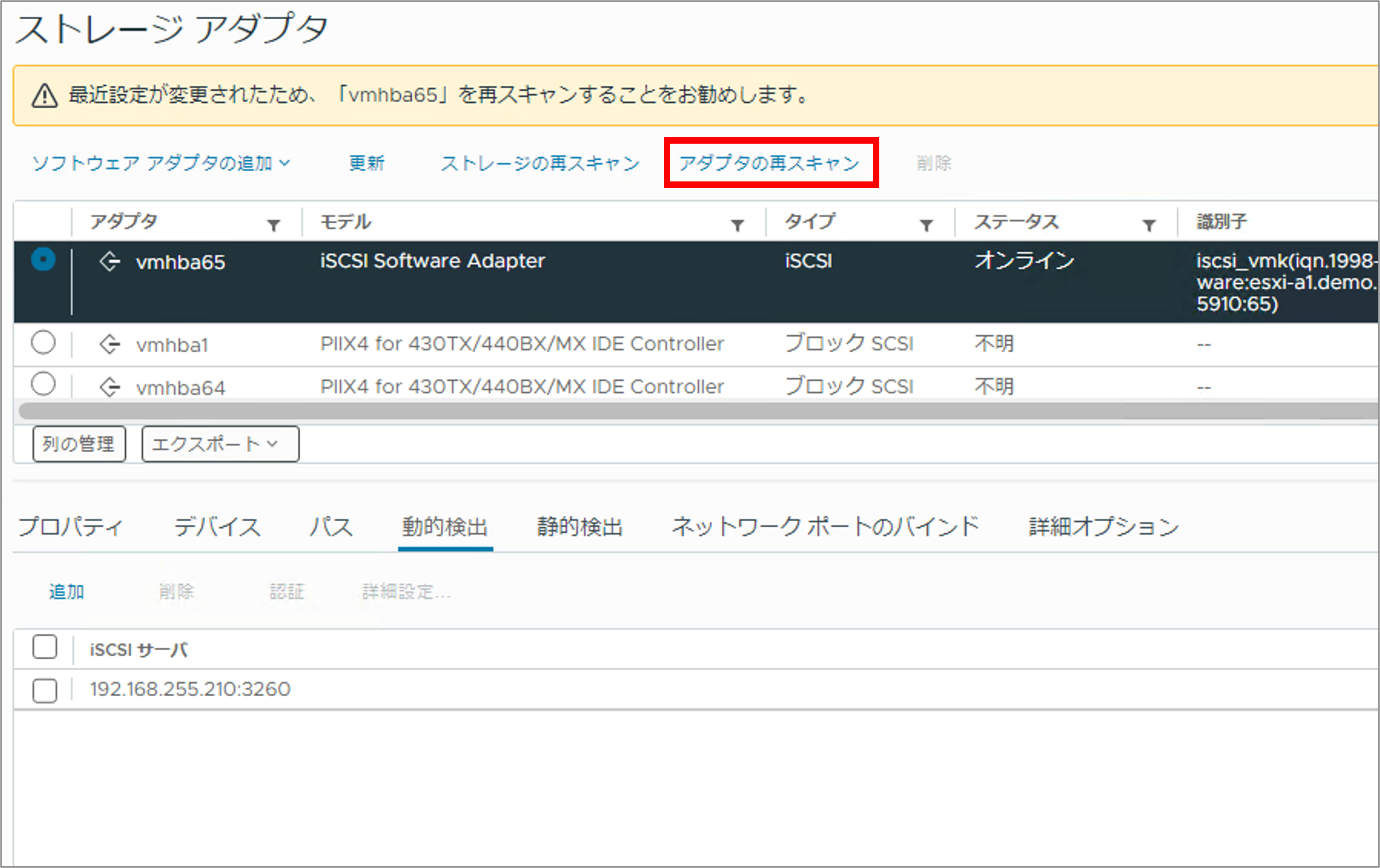Click アダプタの再スキャン
This screenshot has width=1380, height=868.
point(770,163)
